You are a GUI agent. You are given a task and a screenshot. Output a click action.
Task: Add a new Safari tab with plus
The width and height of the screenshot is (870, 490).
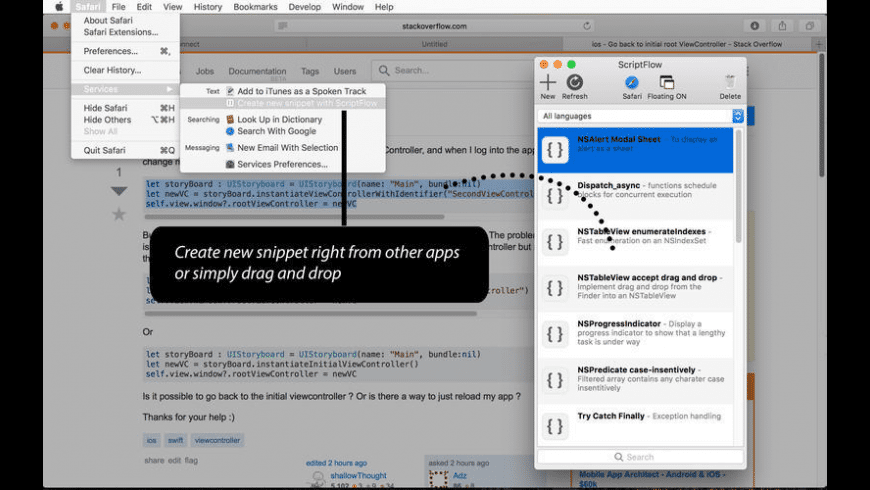(x=819, y=44)
